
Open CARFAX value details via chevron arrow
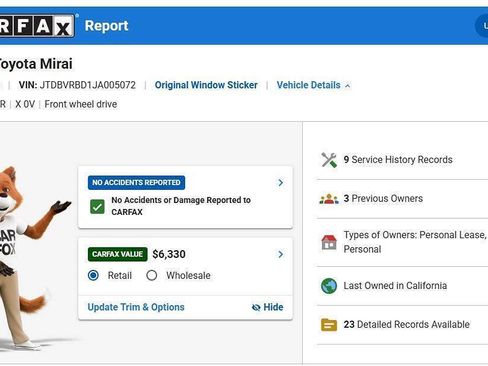(x=281, y=255)
